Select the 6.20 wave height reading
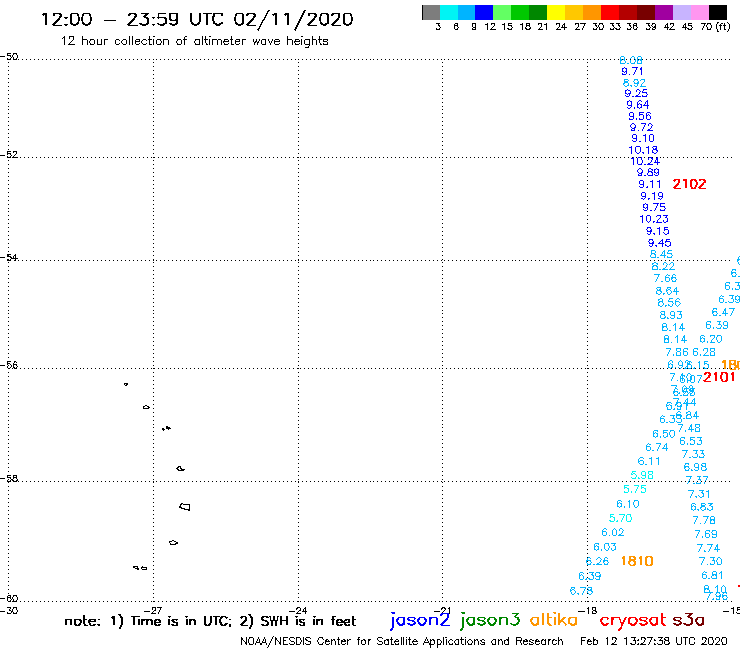 (x=711, y=339)
